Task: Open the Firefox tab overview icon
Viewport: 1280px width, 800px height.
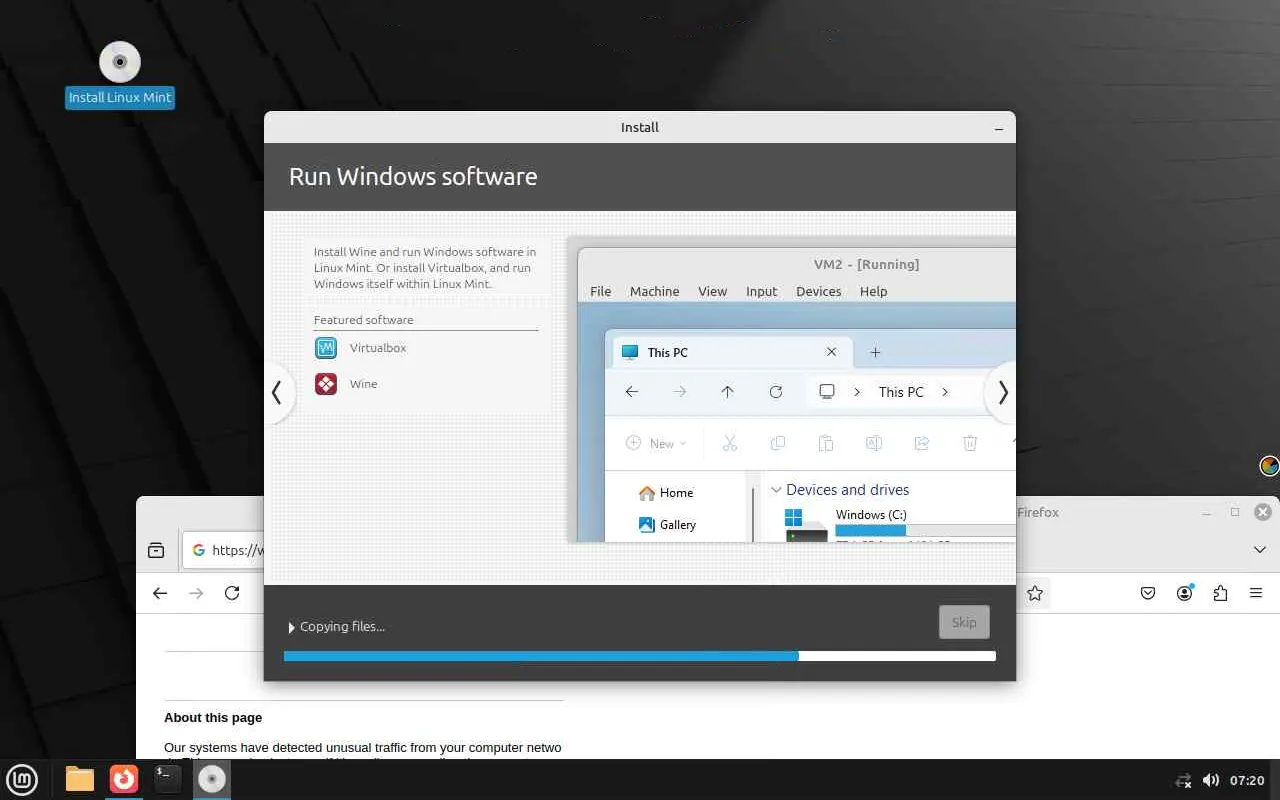Action: click(x=156, y=550)
